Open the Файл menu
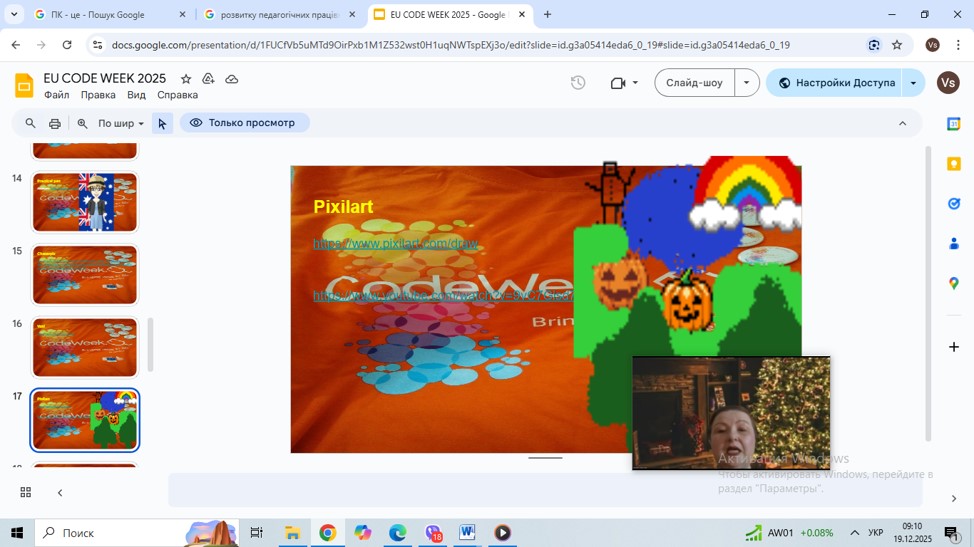This screenshot has width=974, height=547. point(57,95)
